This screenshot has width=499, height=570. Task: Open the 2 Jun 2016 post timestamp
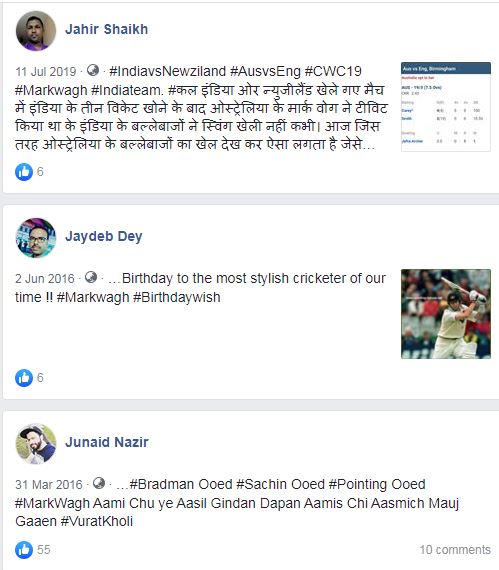coord(44,279)
